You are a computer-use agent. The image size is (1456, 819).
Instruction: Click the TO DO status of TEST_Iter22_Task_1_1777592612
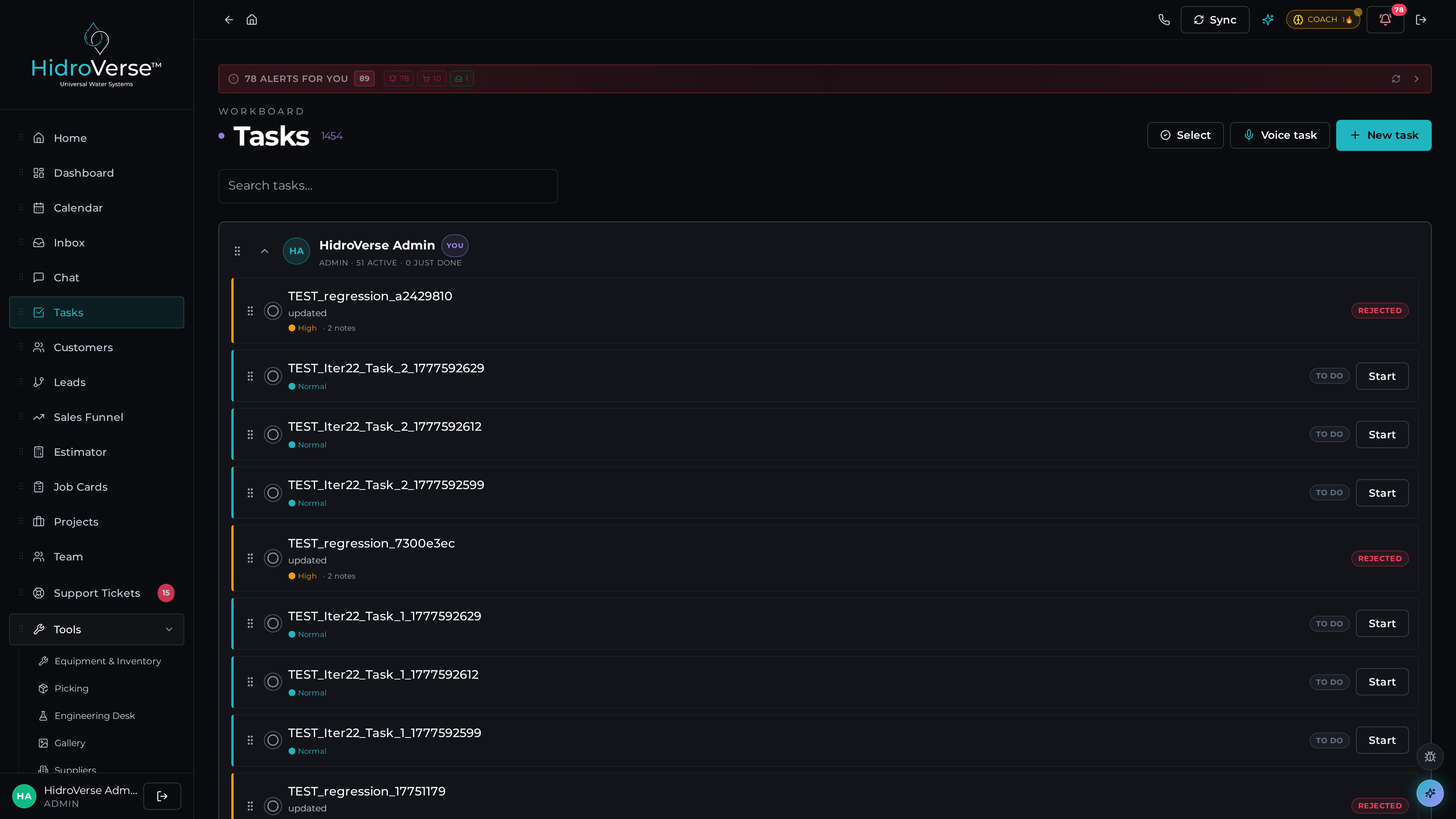tap(1329, 682)
